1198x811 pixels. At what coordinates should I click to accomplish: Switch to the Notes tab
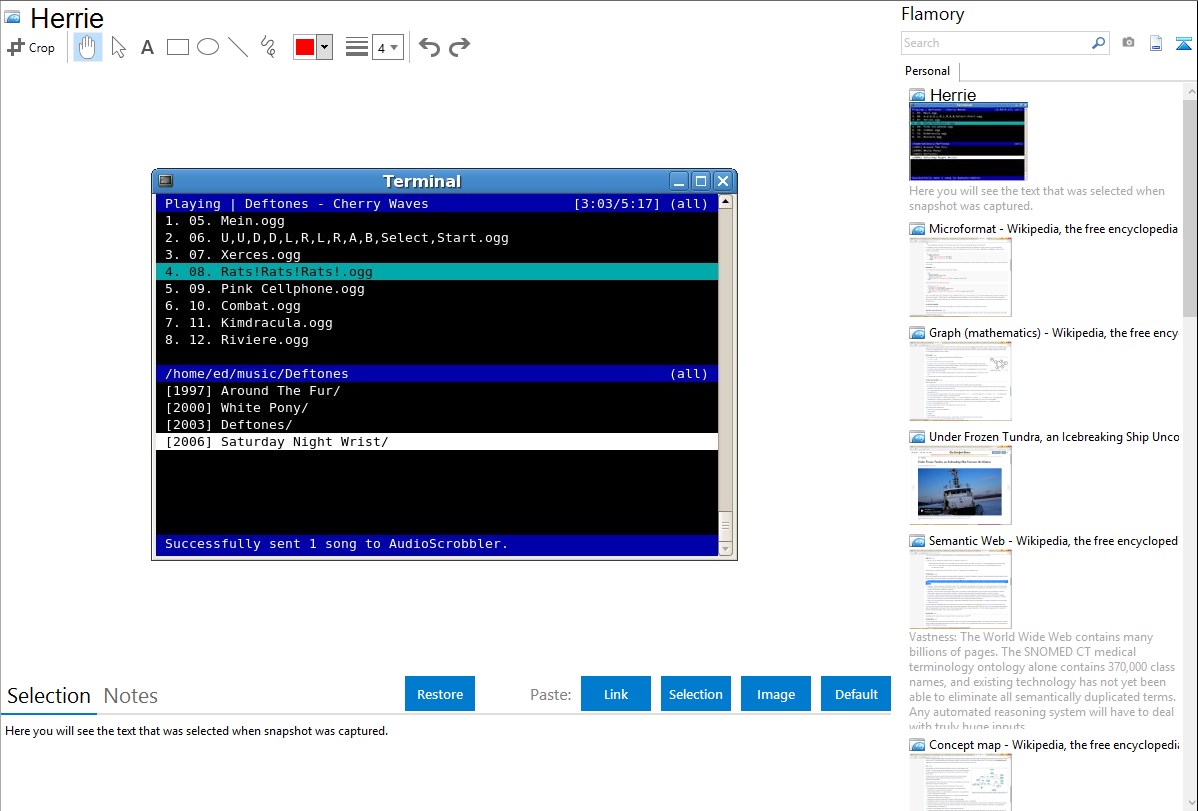coord(131,696)
